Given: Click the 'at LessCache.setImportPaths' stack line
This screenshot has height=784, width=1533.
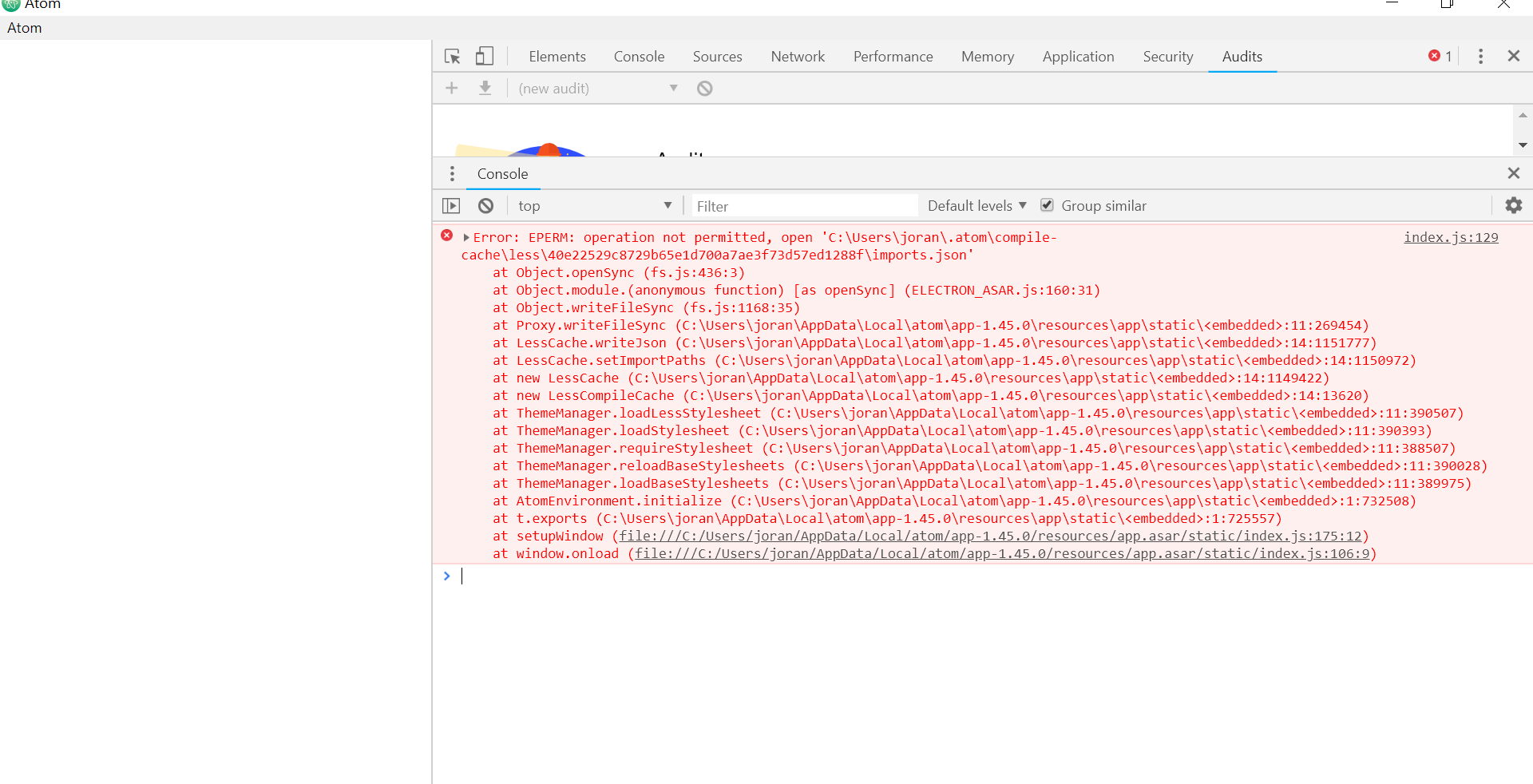Looking at the screenshot, I should tap(954, 361).
